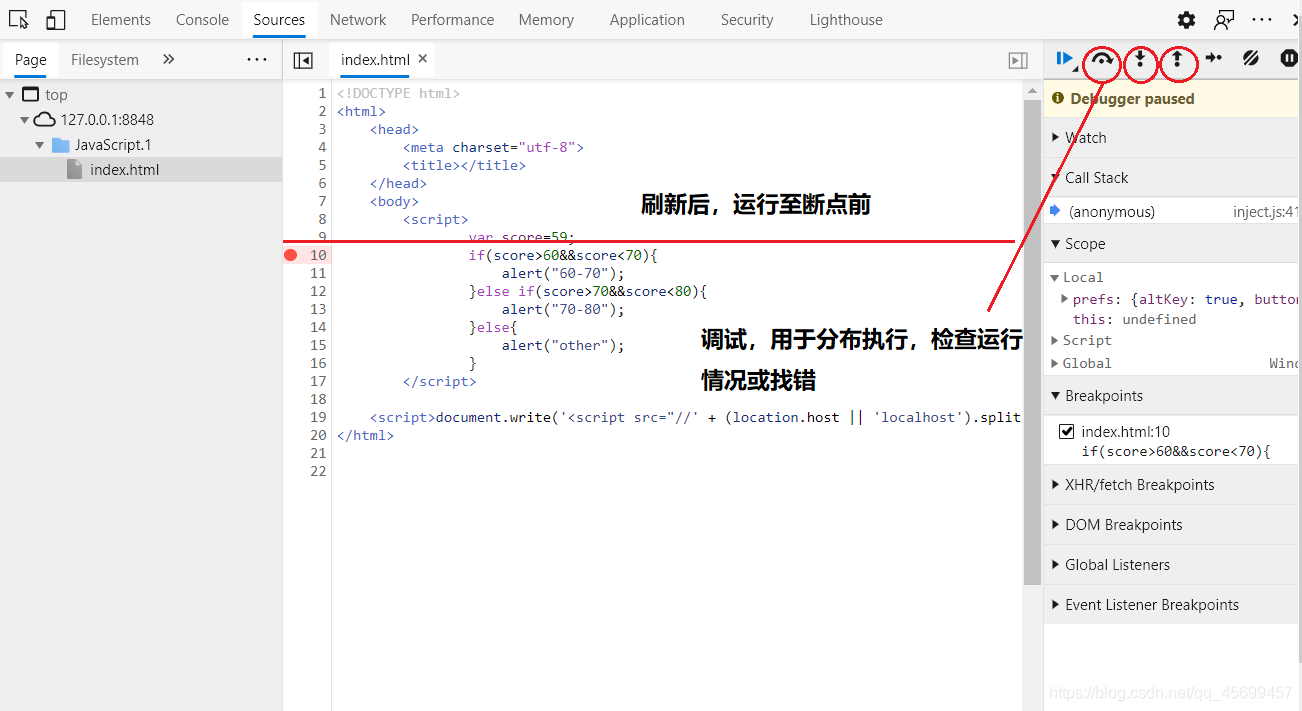Select the index.html editor tab

point(375,60)
